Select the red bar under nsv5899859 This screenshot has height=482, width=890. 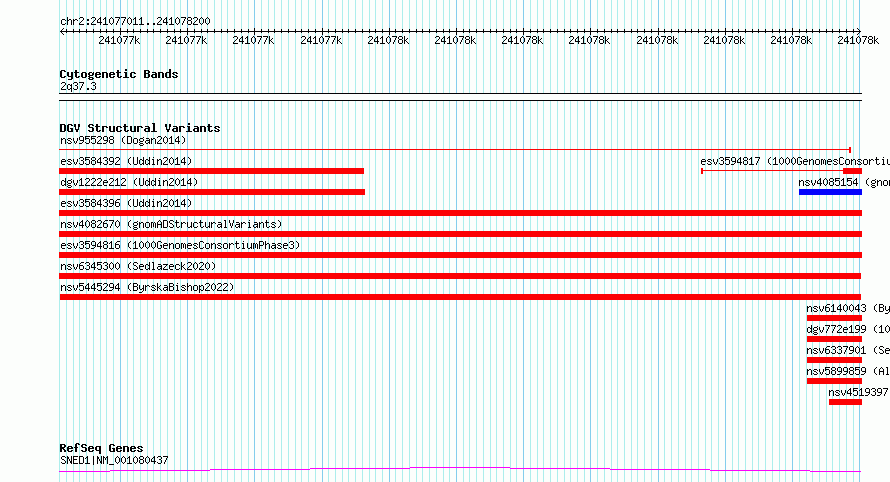point(834,381)
